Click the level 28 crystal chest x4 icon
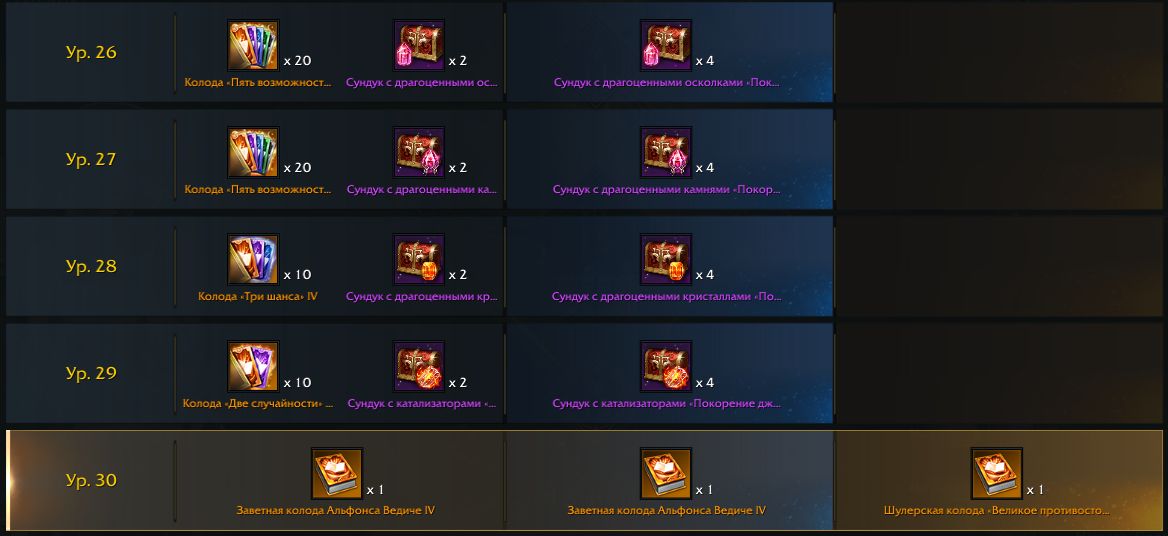This screenshot has width=1168, height=536. pyautogui.click(x=666, y=260)
